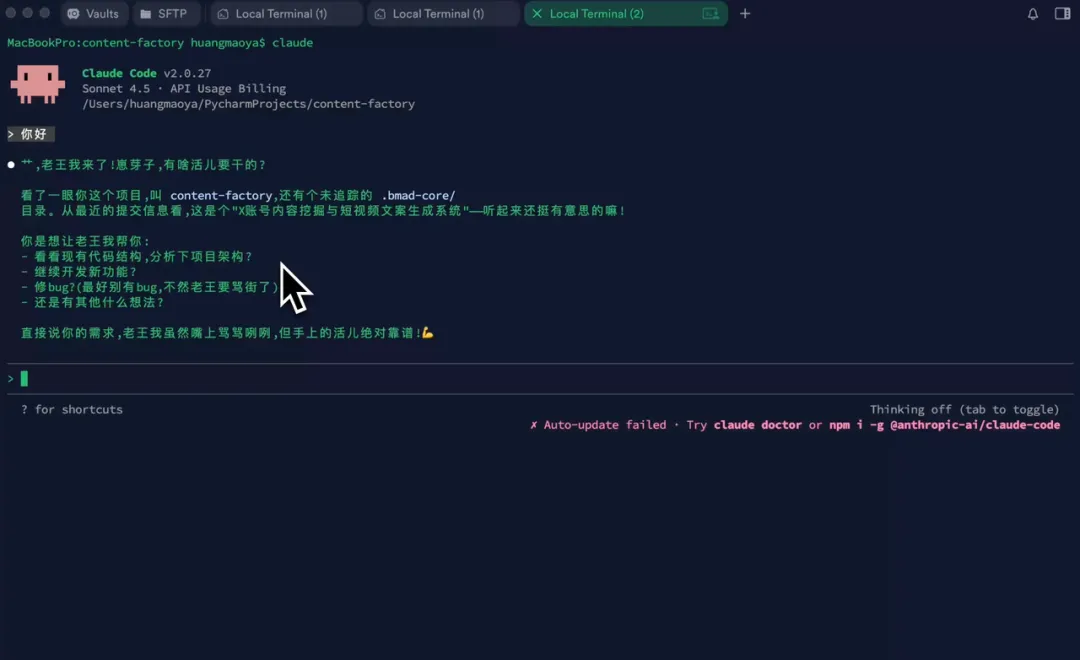Screen dimensions: 1080x660
Task: Click the ".bmad-core/" directory name
Action: click(x=419, y=196)
